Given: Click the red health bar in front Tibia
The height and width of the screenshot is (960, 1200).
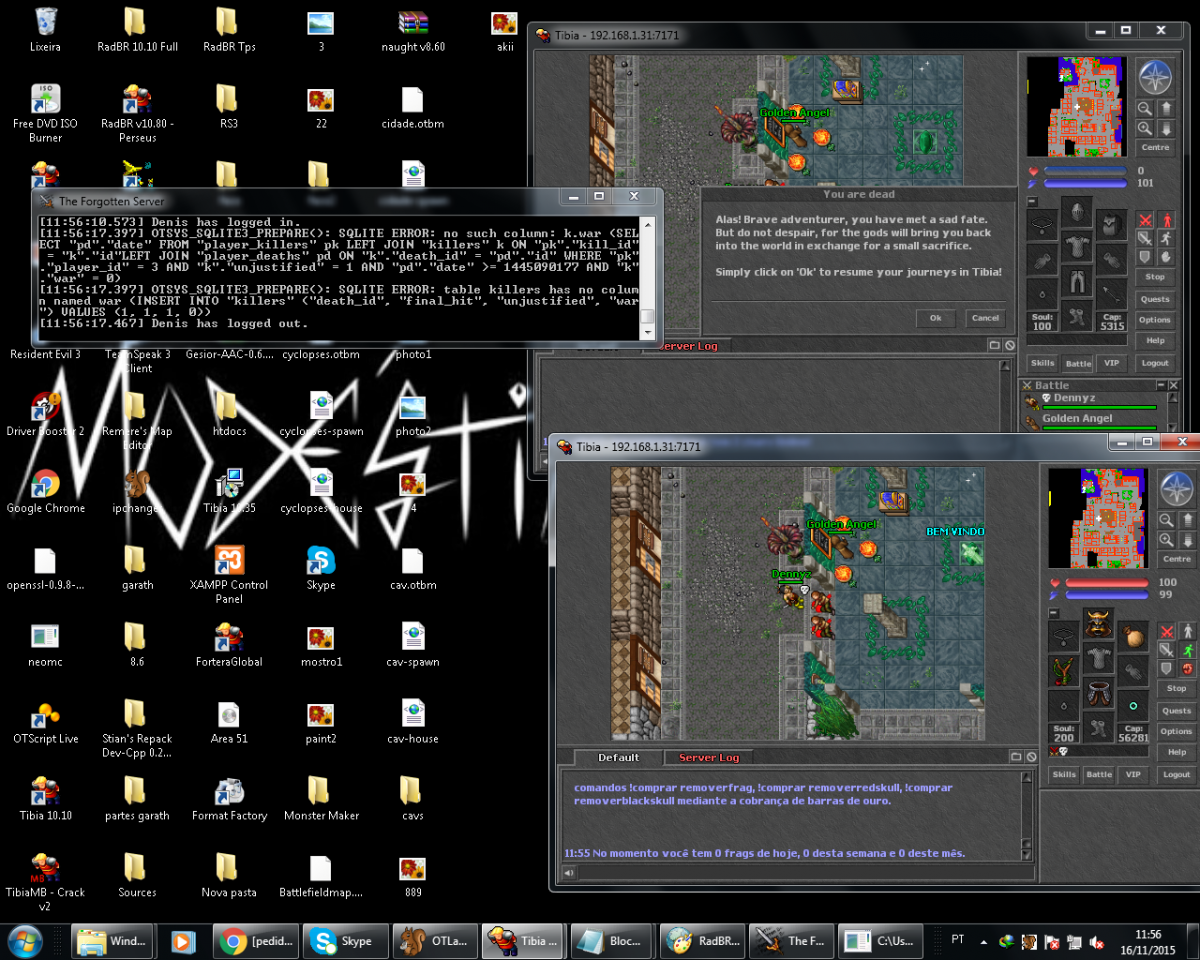Looking at the screenshot, I should pos(1107,583).
